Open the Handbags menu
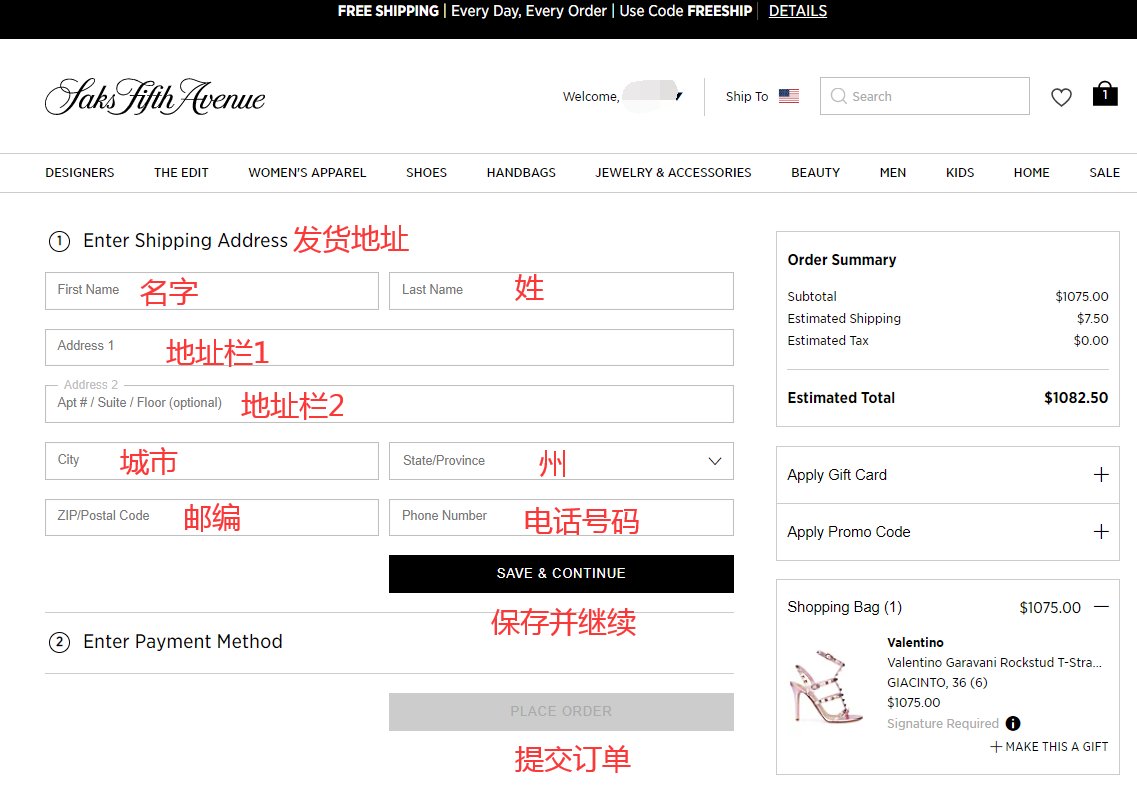Screen dimensions: 1137x801 point(521,173)
